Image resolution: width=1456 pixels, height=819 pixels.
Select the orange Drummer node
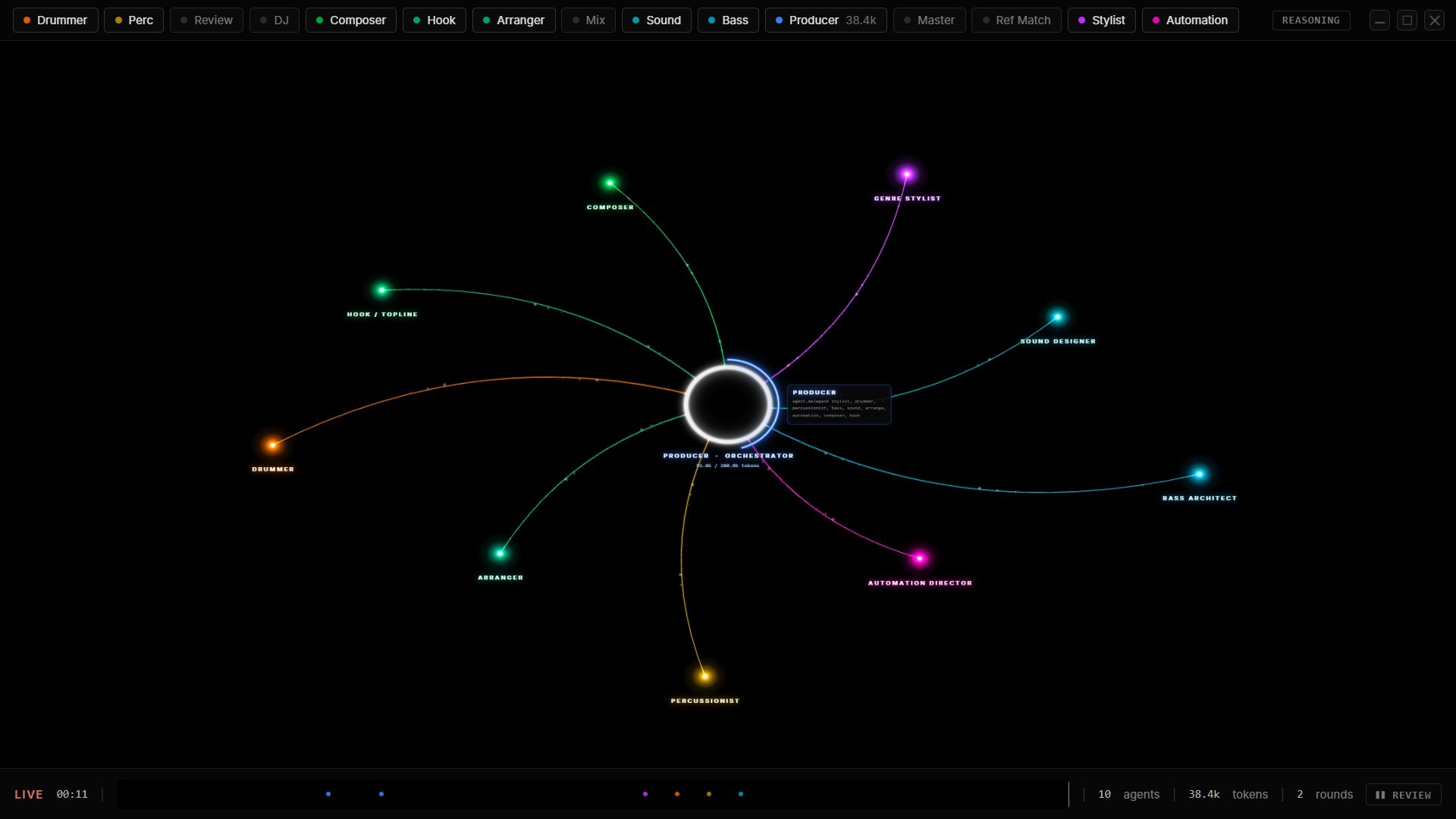[272, 445]
